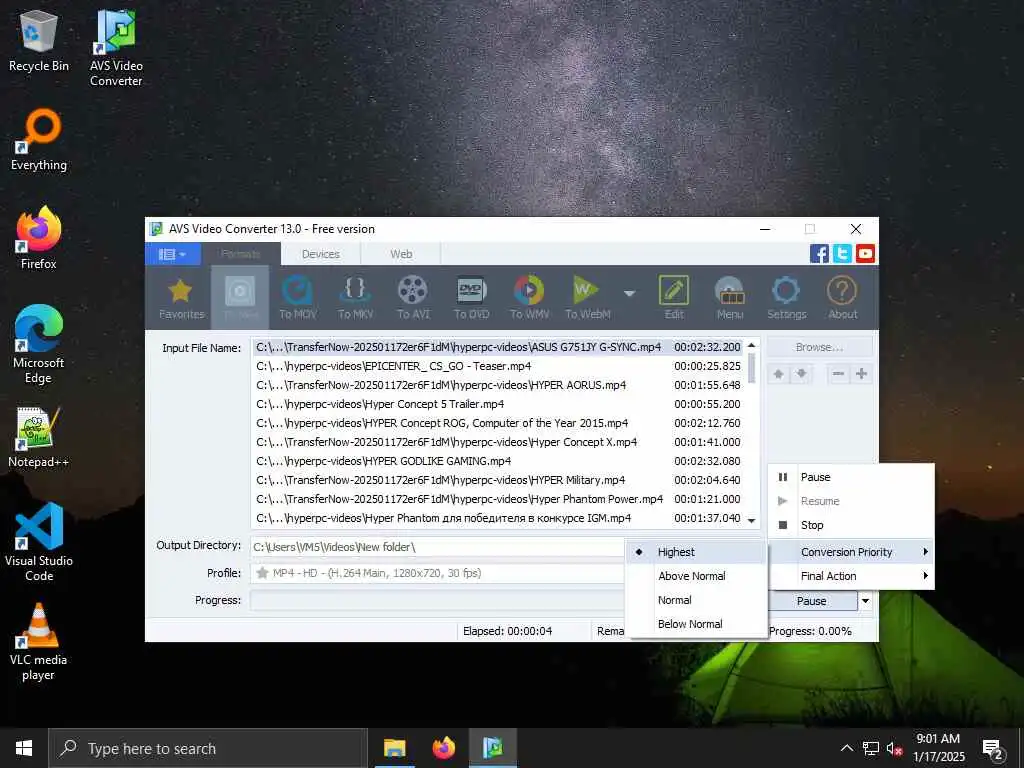The image size is (1024, 768).
Task: Set conversion priority to Above Normal
Action: [696, 576]
